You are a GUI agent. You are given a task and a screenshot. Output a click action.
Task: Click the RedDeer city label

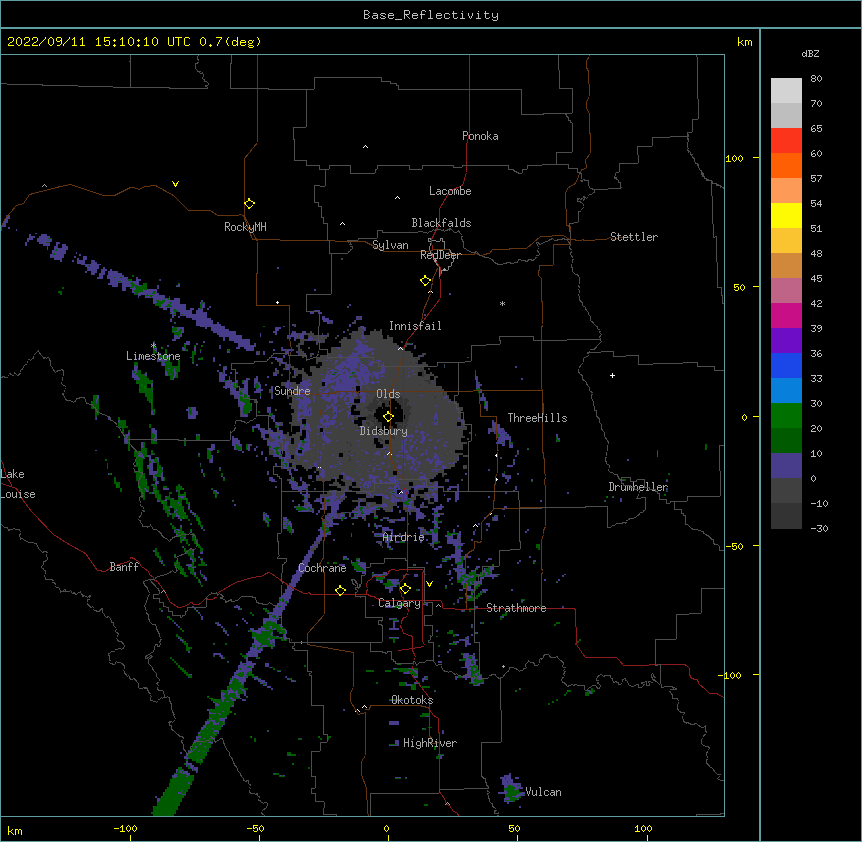point(440,255)
